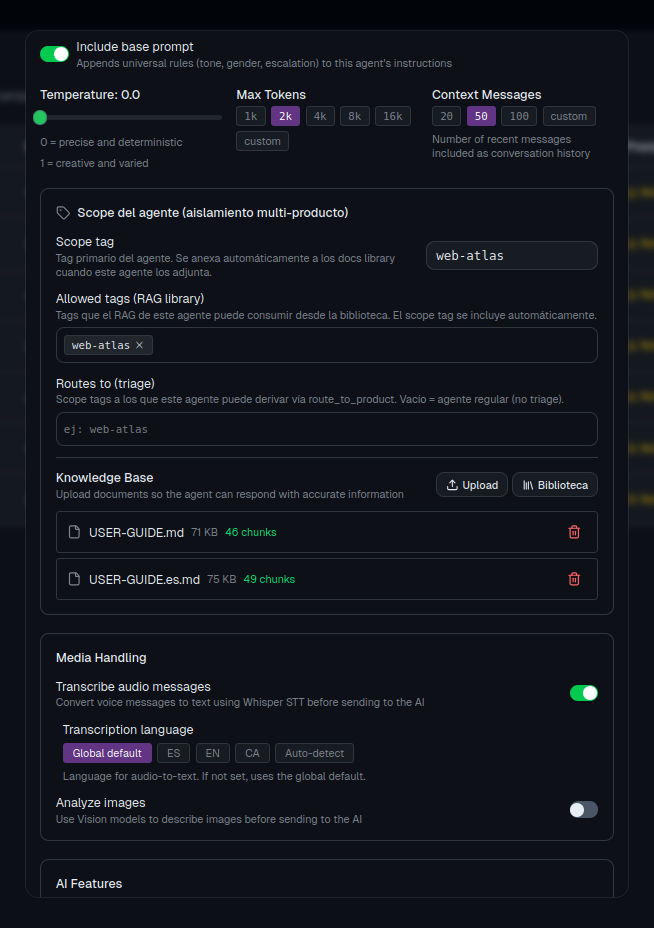Choose custom Max Tokens option
Image resolution: width=654 pixels, height=928 pixels.
point(262,141)
